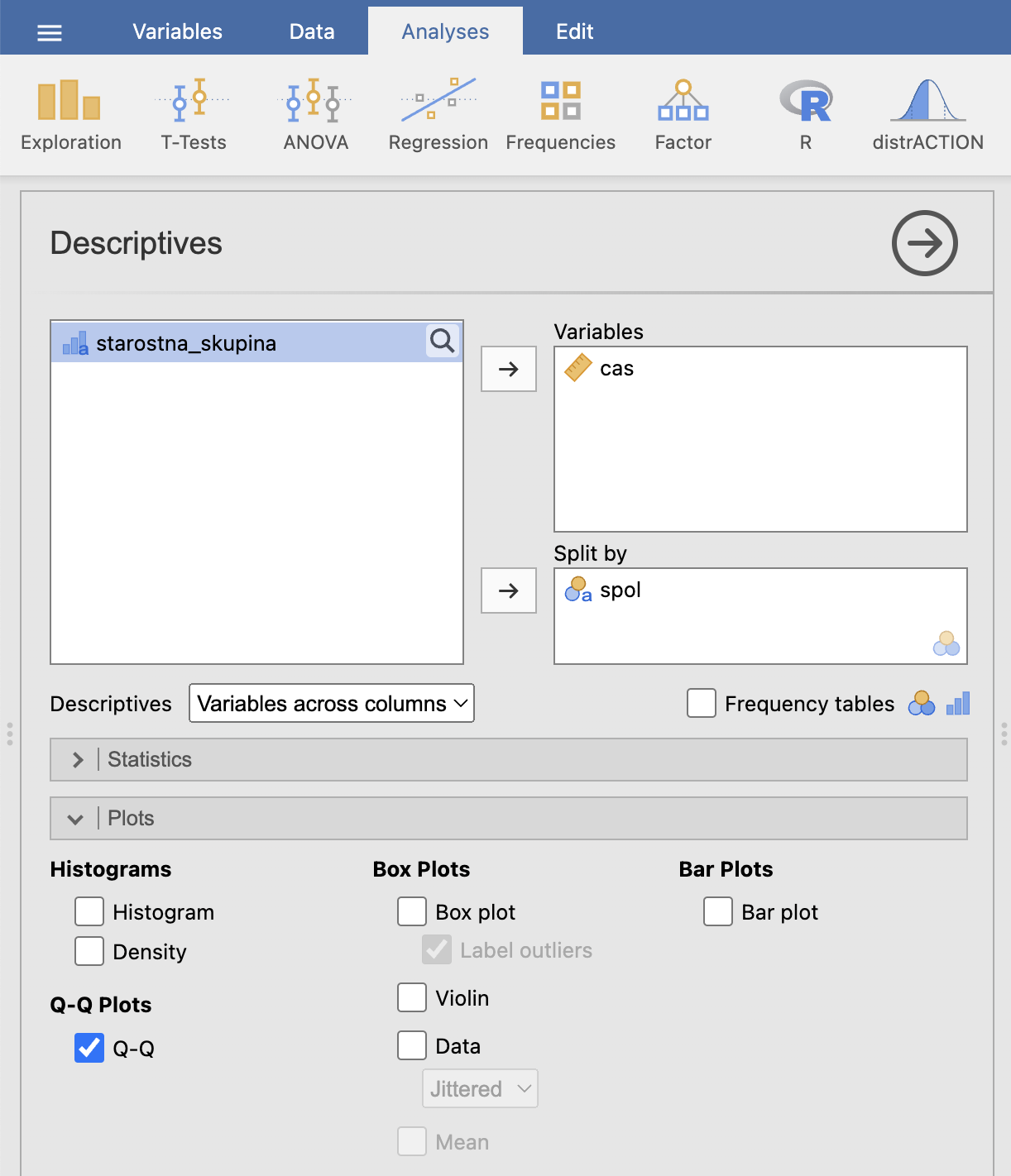1011x1176 pixels.
Task: Open the distrACTION module
Action: pyautogui.click(x=928, y=115)
